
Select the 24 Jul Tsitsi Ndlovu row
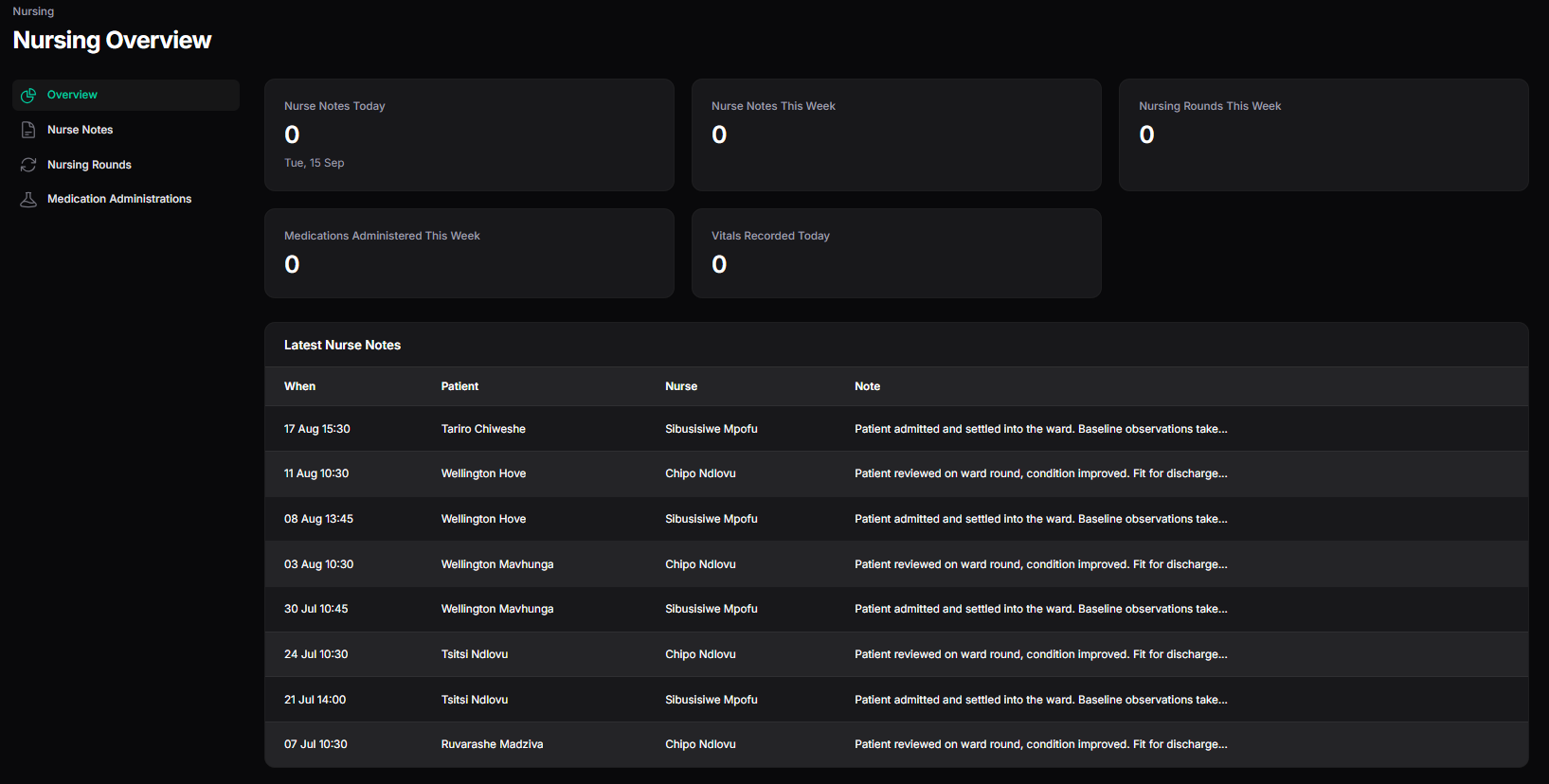click(x=896, y=654)
